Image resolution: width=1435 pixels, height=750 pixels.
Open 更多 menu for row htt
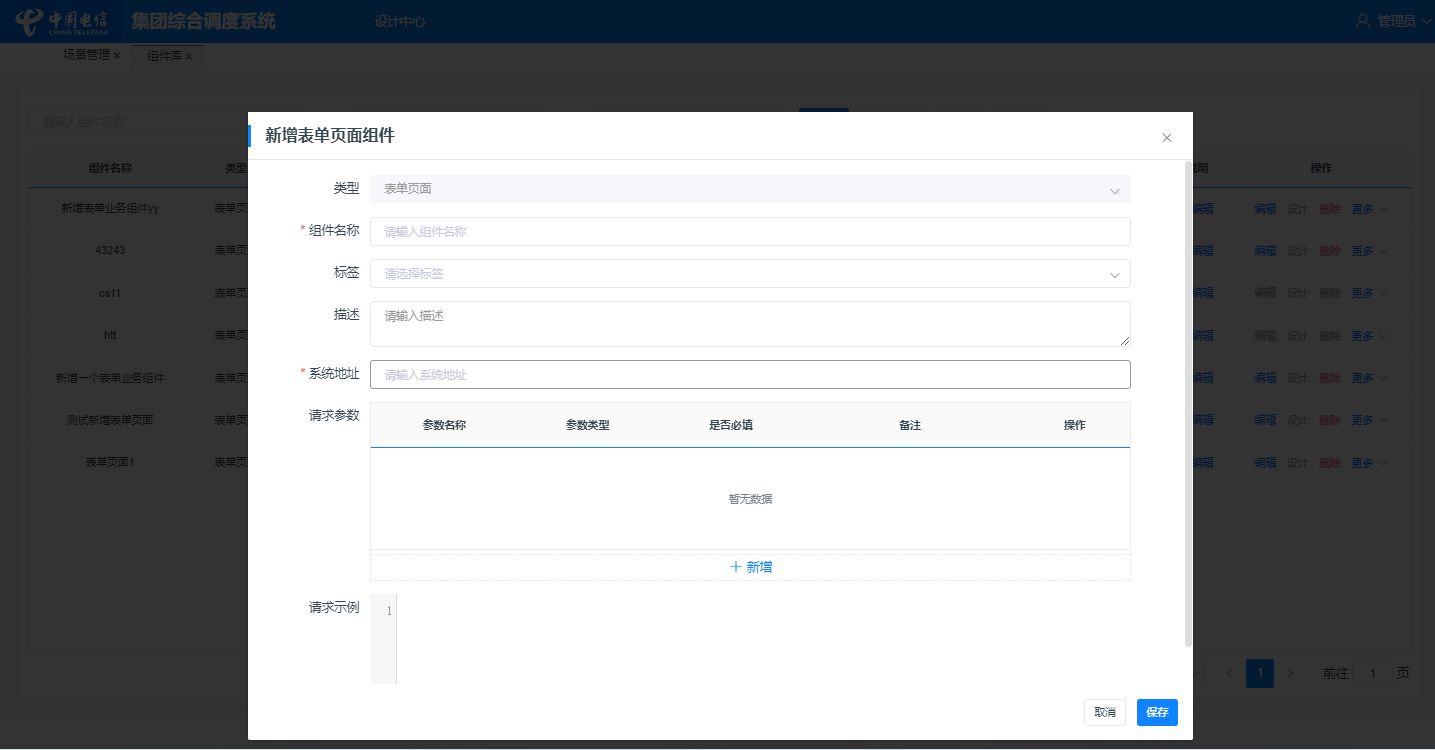(x=1369, y=336)
